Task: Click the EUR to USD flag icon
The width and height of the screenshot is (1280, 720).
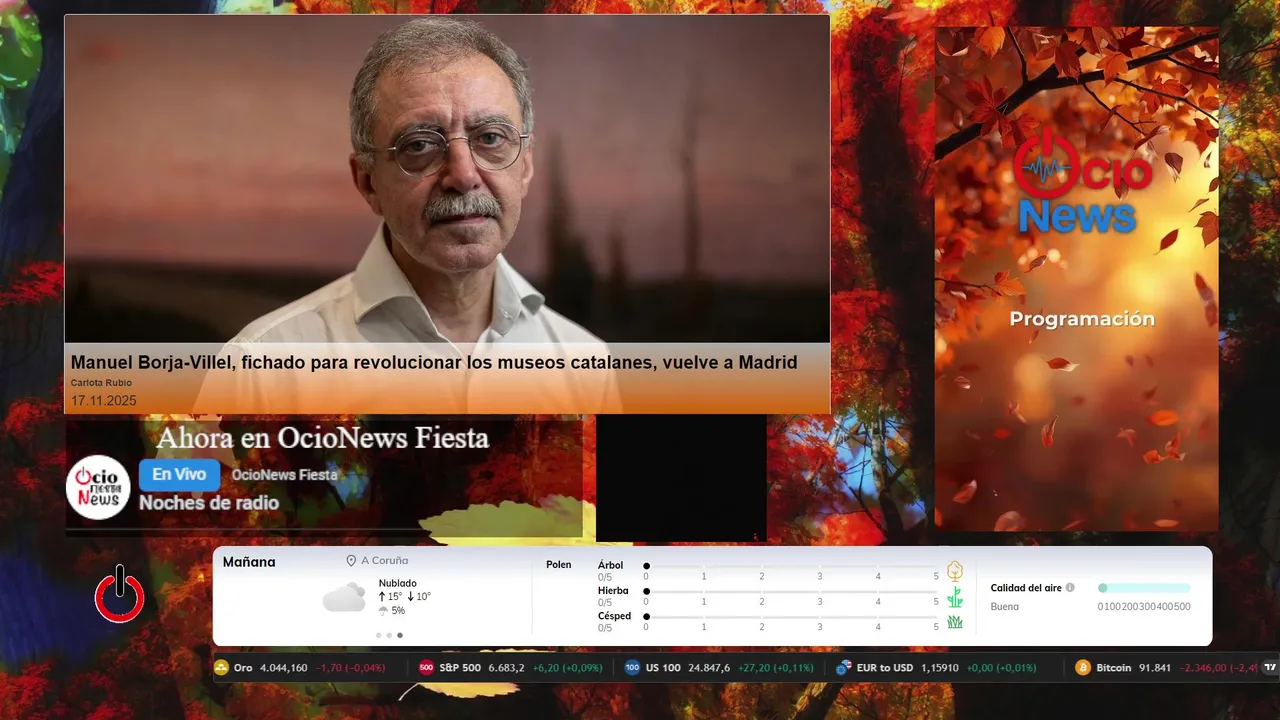Action: point(843,667)
